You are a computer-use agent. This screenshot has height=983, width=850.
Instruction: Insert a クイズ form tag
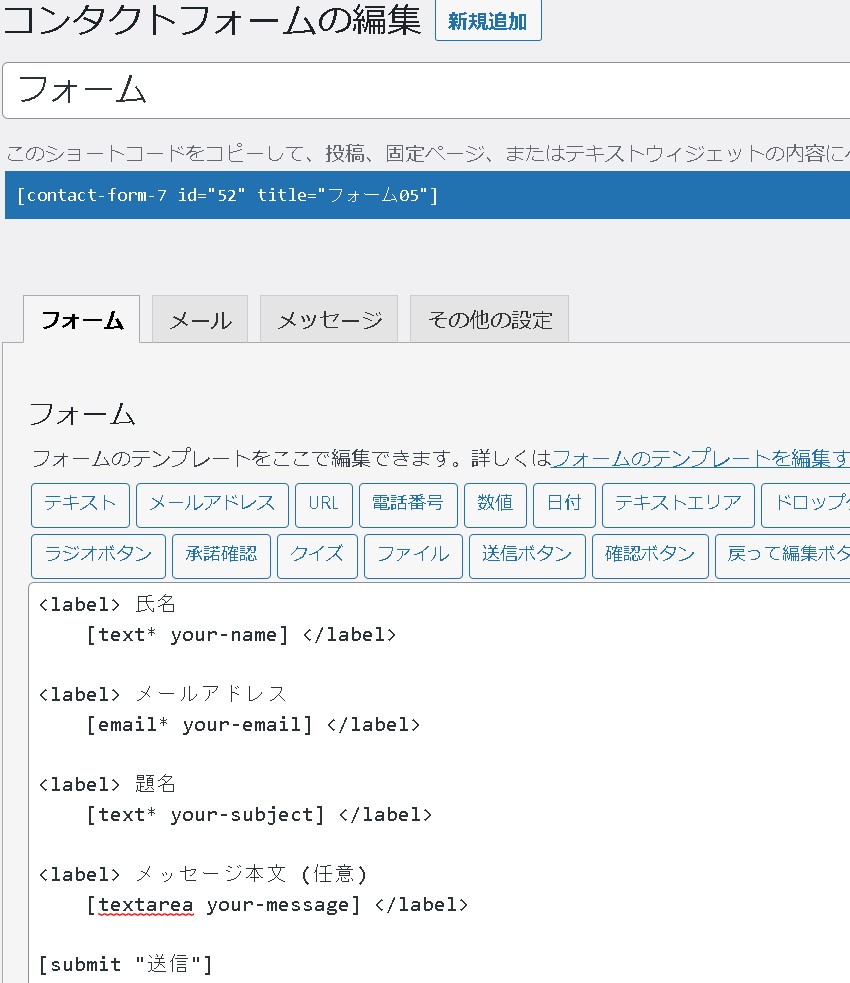click(317, 555)
